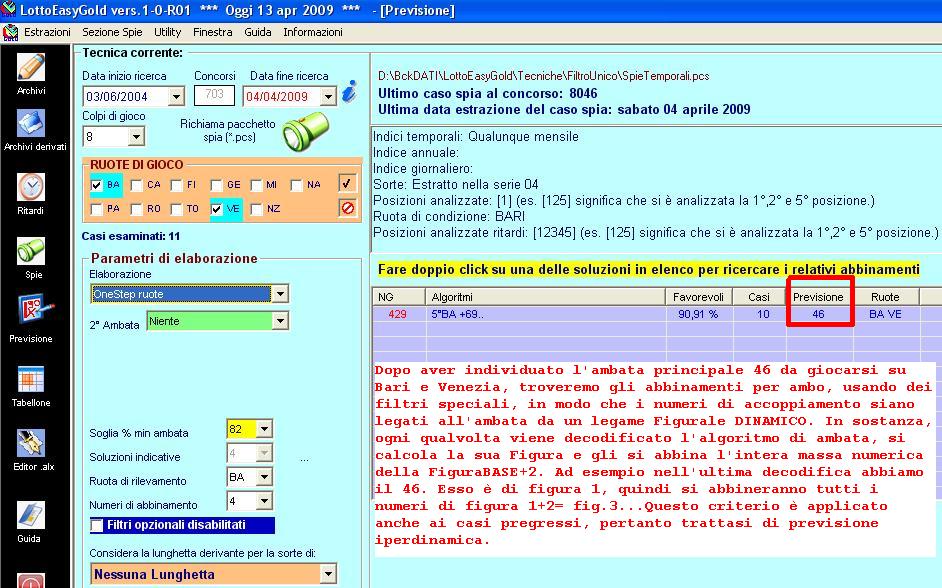
Task: Open the Soglia % min ambata dropdown
Action: (264, 429)
